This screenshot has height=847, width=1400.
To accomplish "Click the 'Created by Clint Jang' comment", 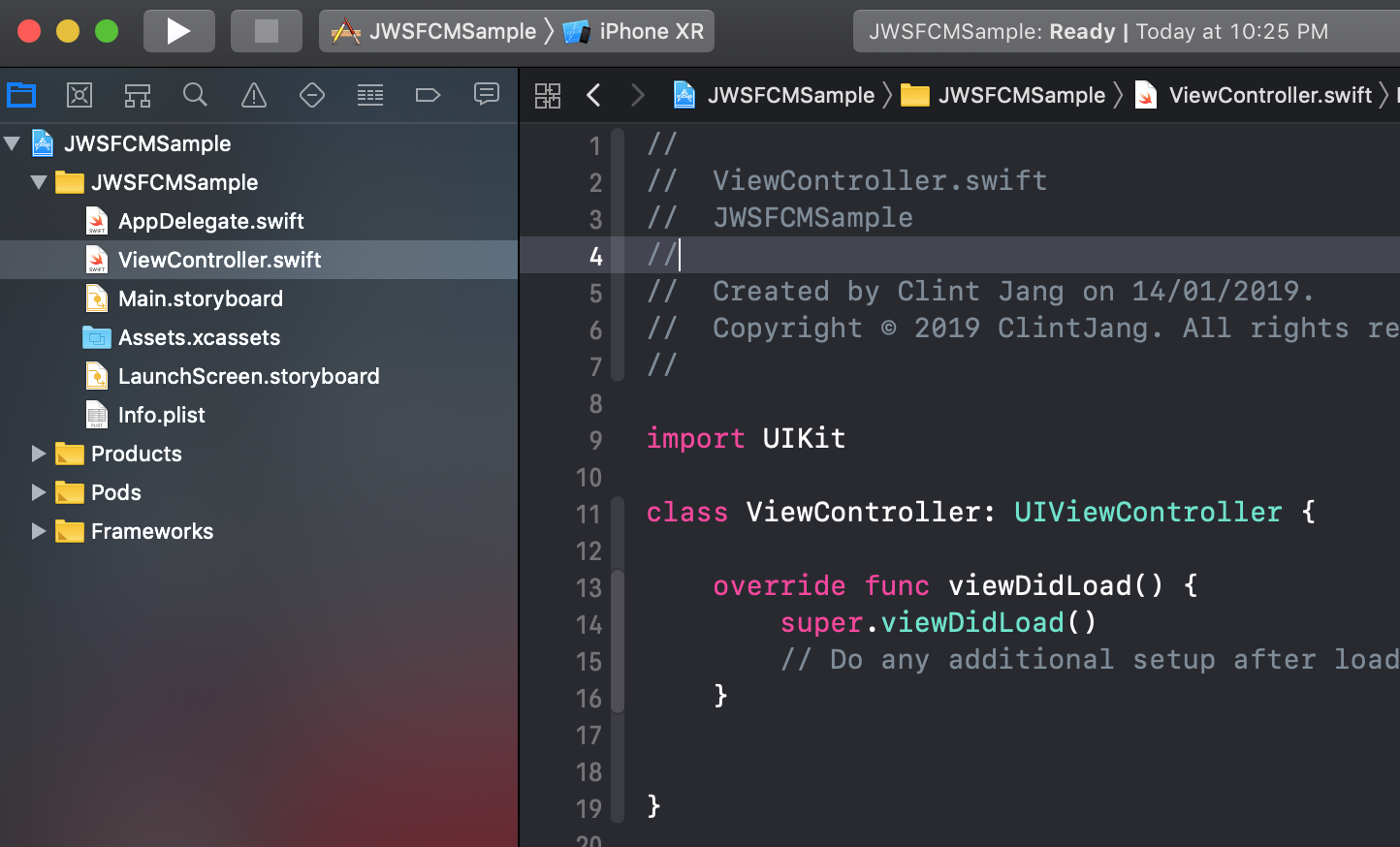I will 980,291.
